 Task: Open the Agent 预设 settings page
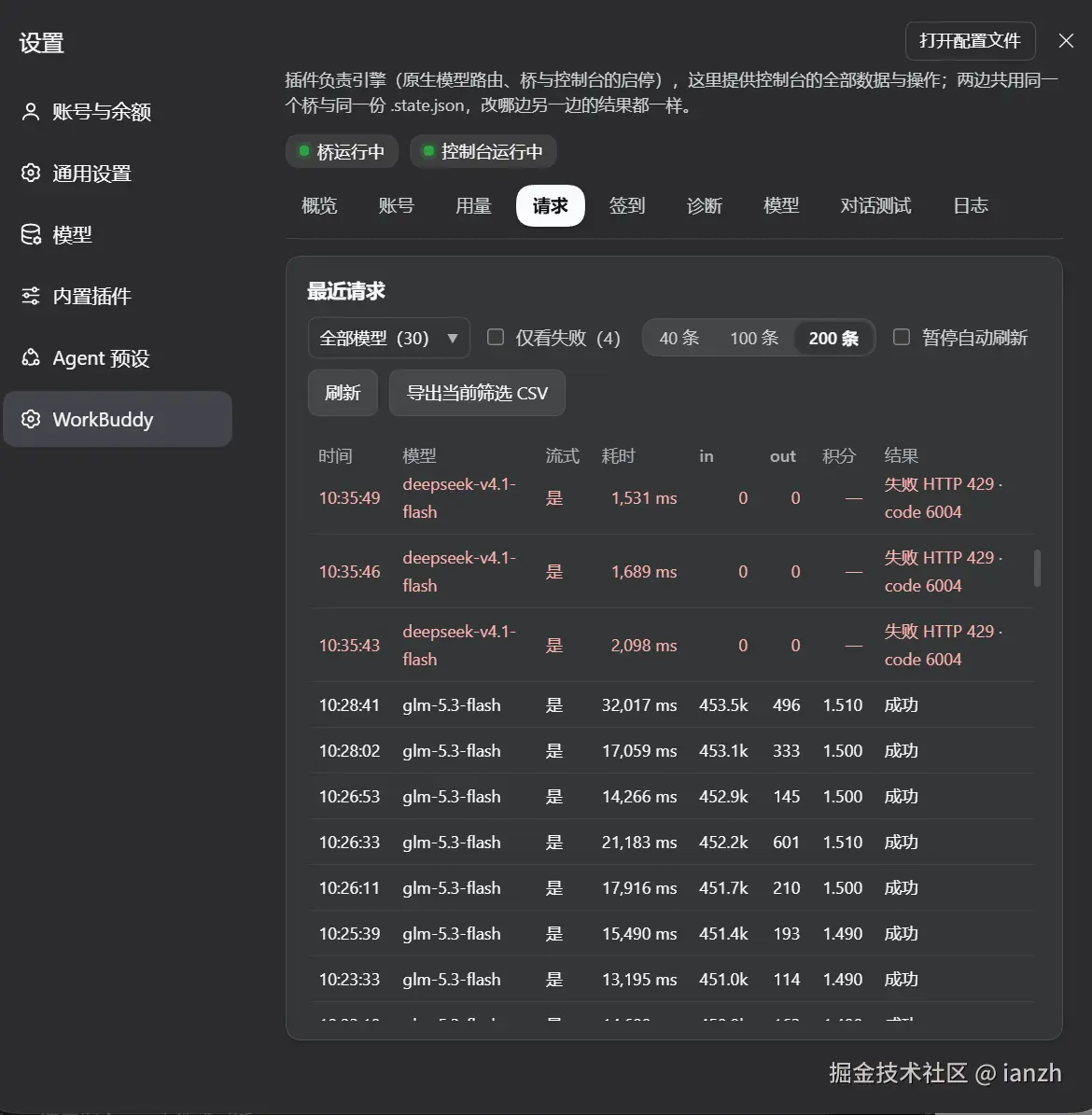click(118, 357)
